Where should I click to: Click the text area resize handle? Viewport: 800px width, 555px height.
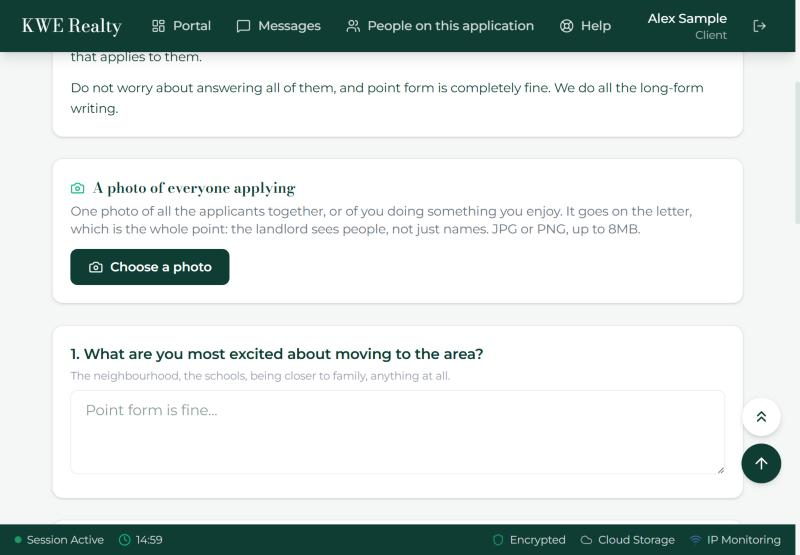[720, 470]
